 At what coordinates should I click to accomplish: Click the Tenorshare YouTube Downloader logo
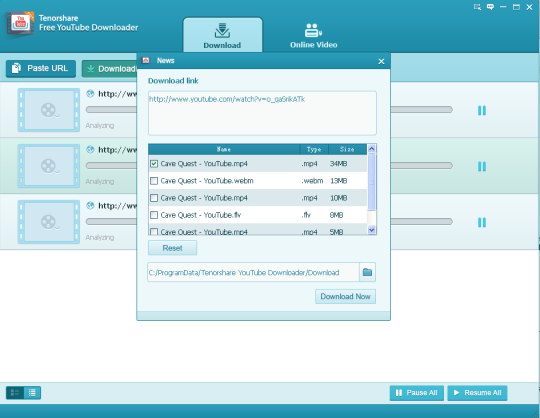[20, 23]
